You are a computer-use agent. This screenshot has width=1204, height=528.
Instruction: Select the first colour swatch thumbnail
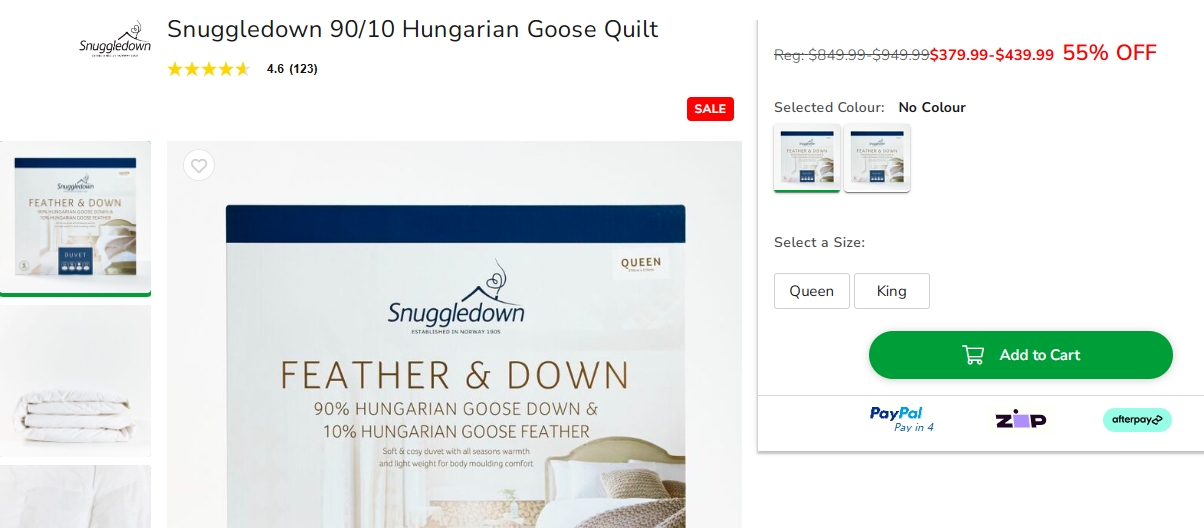point(807,157)
